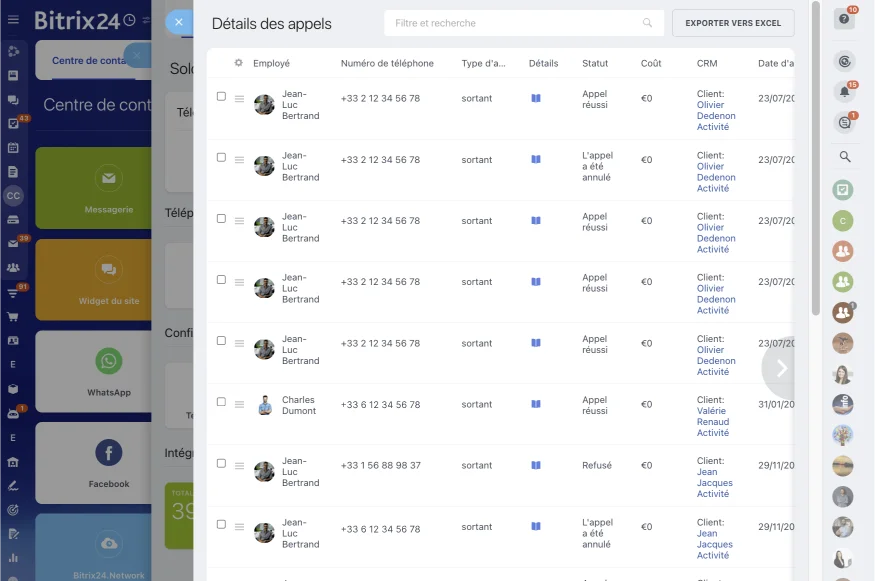Click the grid settings gear icon
Image resolution: width=875 pixels, height=581 pixels.
[238, 63]
